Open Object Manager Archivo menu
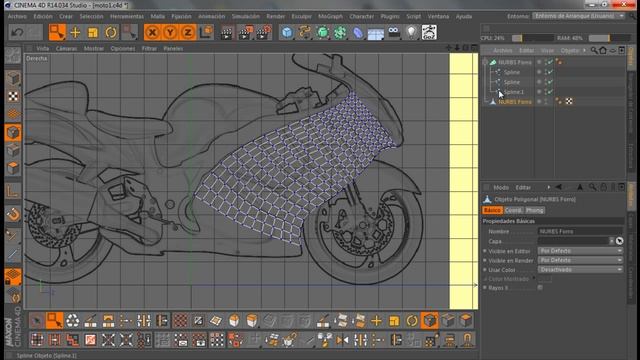Image resolution: width=640 pixels, height=360 pixels. pyautogui.click(x=503, y=51)
